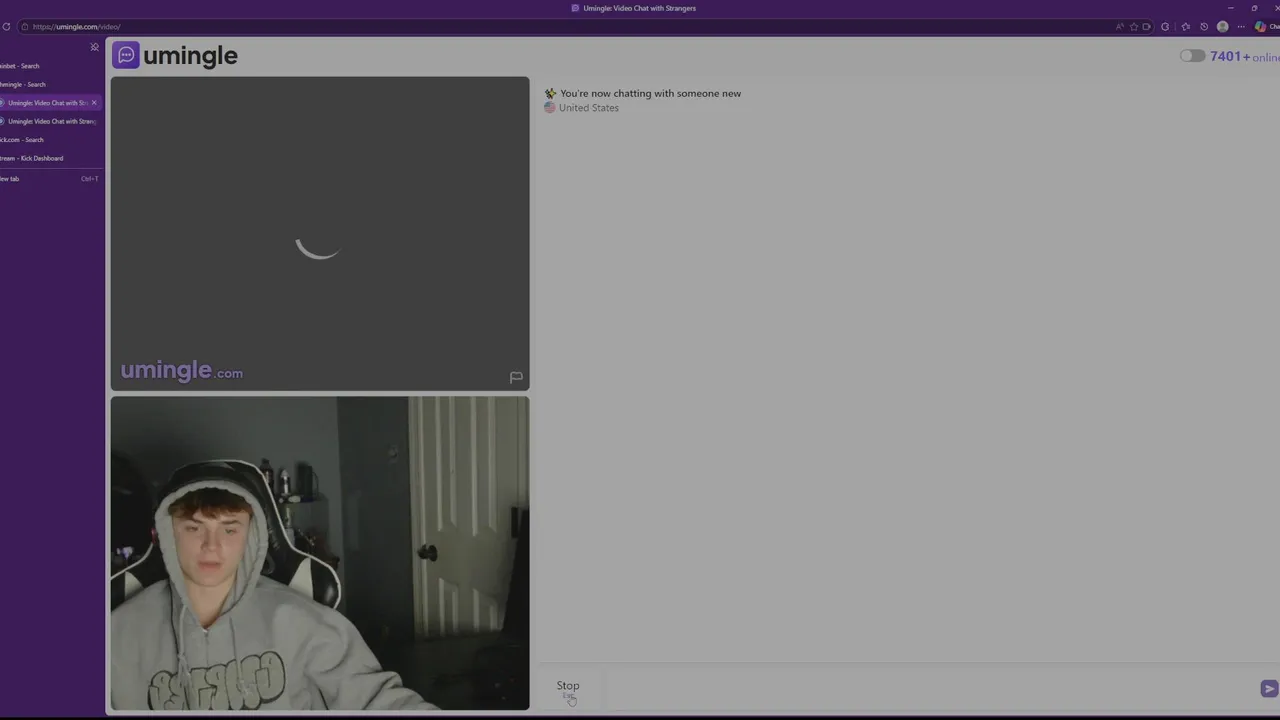Toggle the switch beside 7401+ online
The image size is (1280, 720).
[x=1192, y=56]
